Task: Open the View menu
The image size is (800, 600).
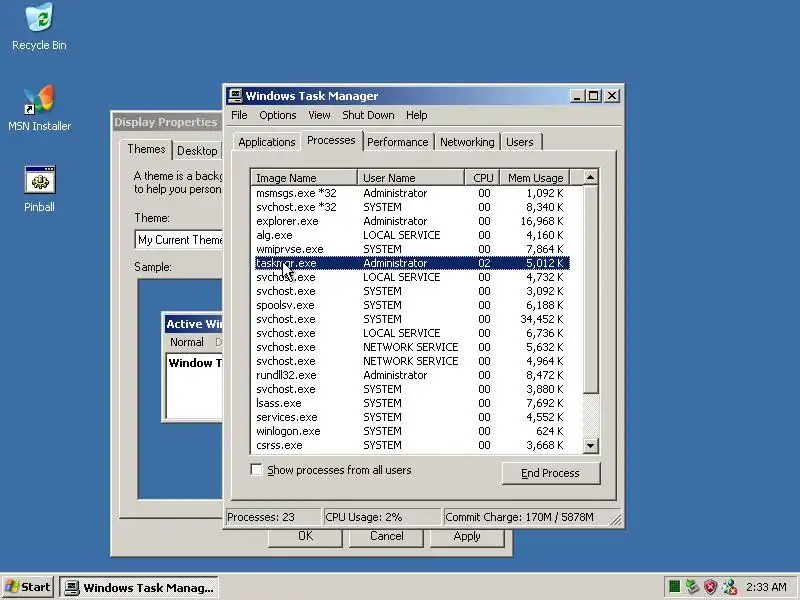Action: pyautogui.click(x=319, y=115)
